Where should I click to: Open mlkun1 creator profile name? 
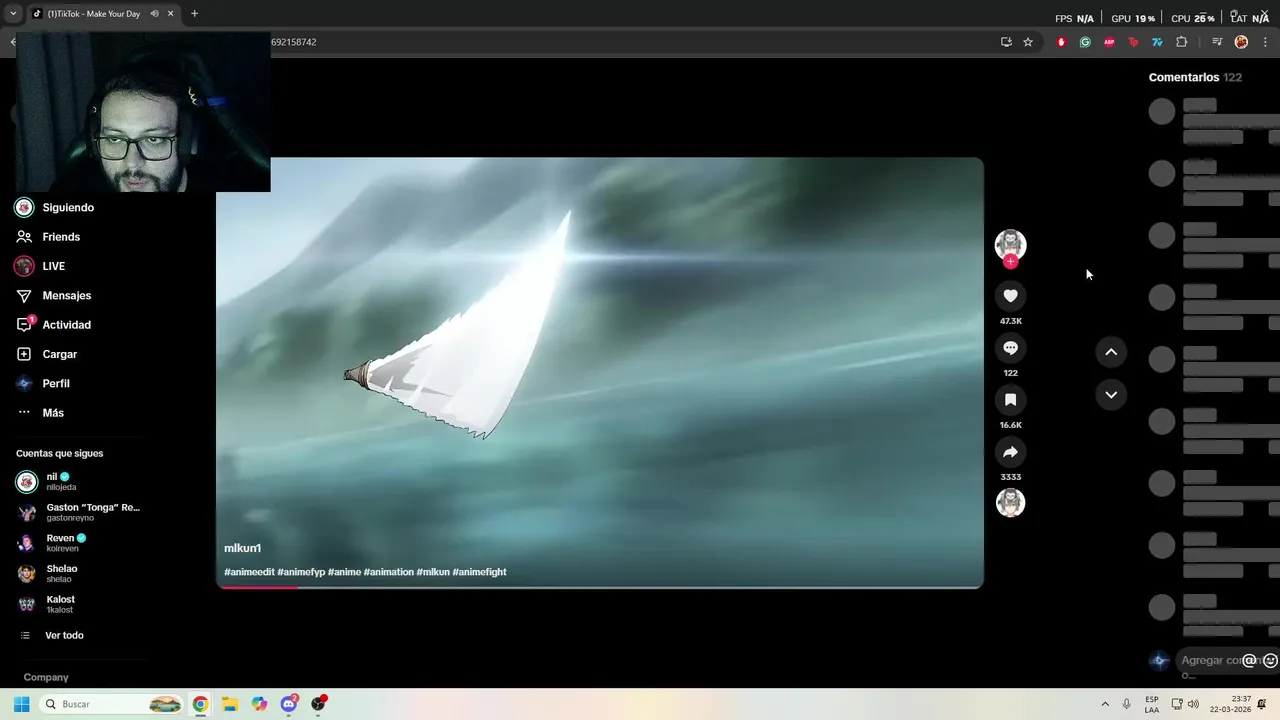(242, 548)
